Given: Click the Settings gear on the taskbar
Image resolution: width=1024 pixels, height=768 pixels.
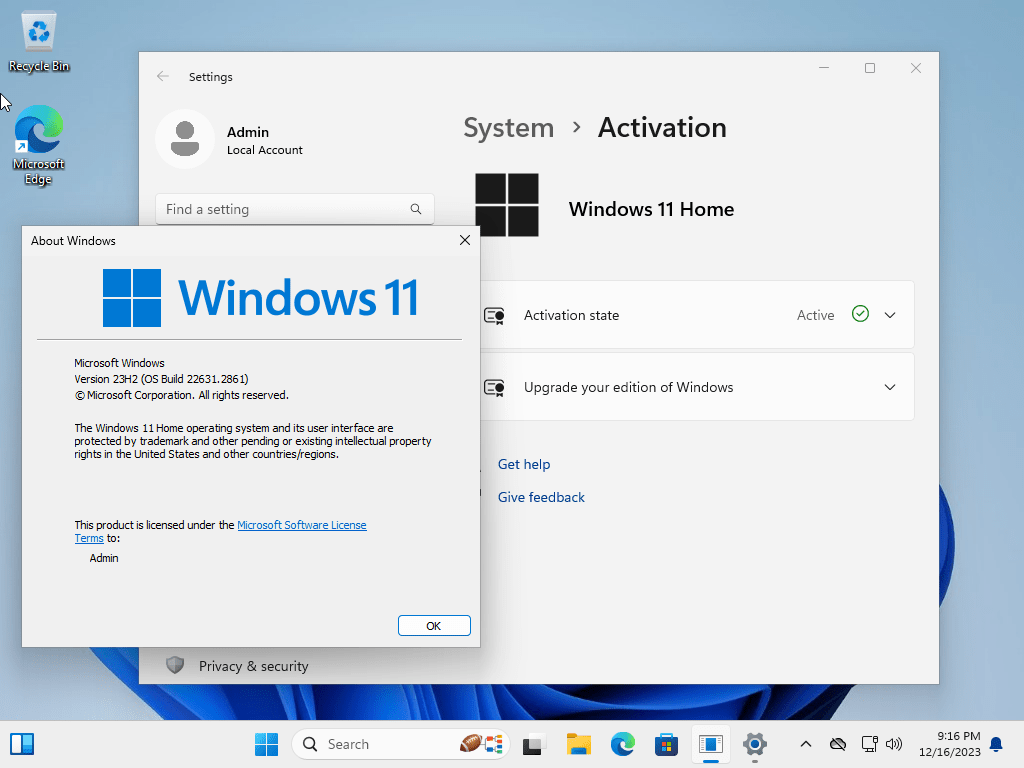Looking at the screenshot, I should pos(754,744).
